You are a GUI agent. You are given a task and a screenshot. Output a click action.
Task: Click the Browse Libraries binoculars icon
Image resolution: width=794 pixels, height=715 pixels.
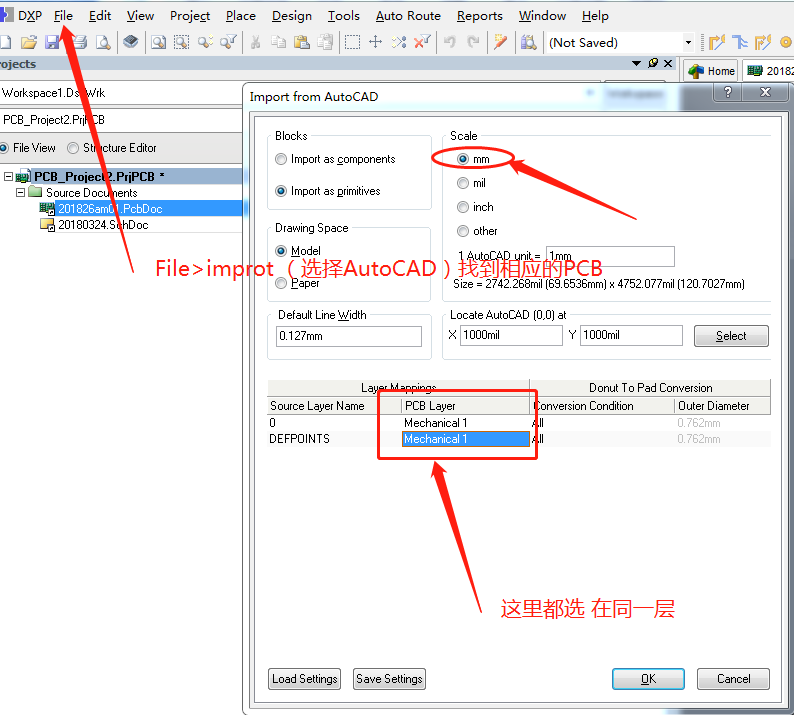528,42
